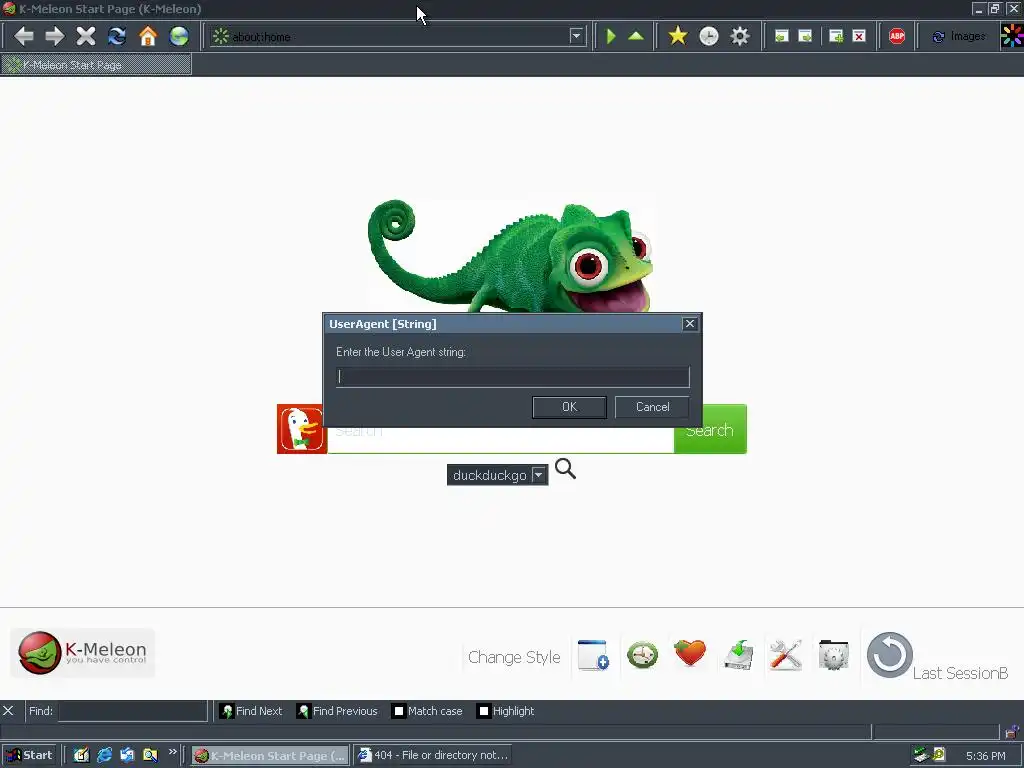The width and height of the screenshot is (1024, 768).
Task: Click the DuckDuckGo duck logo
Action: 302,429
